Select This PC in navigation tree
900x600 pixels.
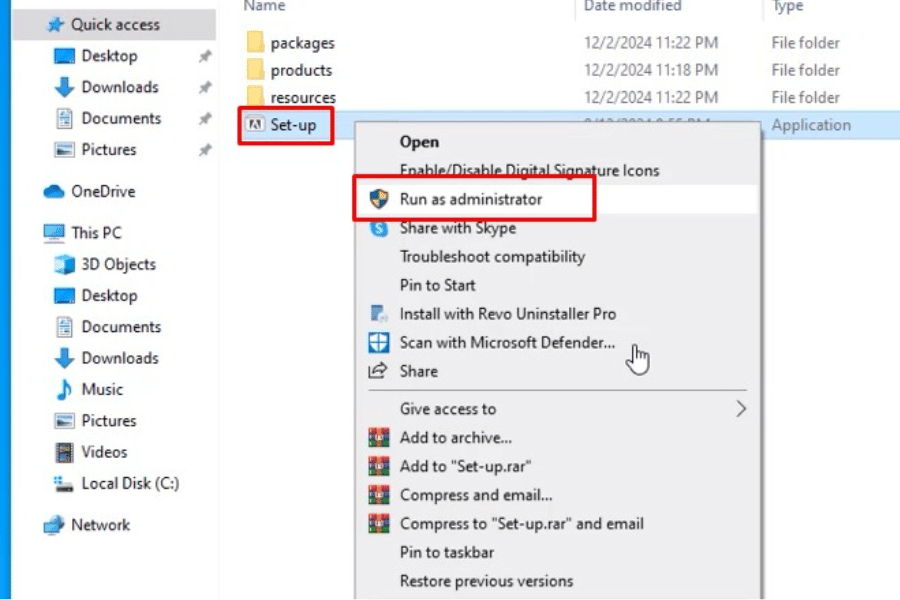click(96, 233)
